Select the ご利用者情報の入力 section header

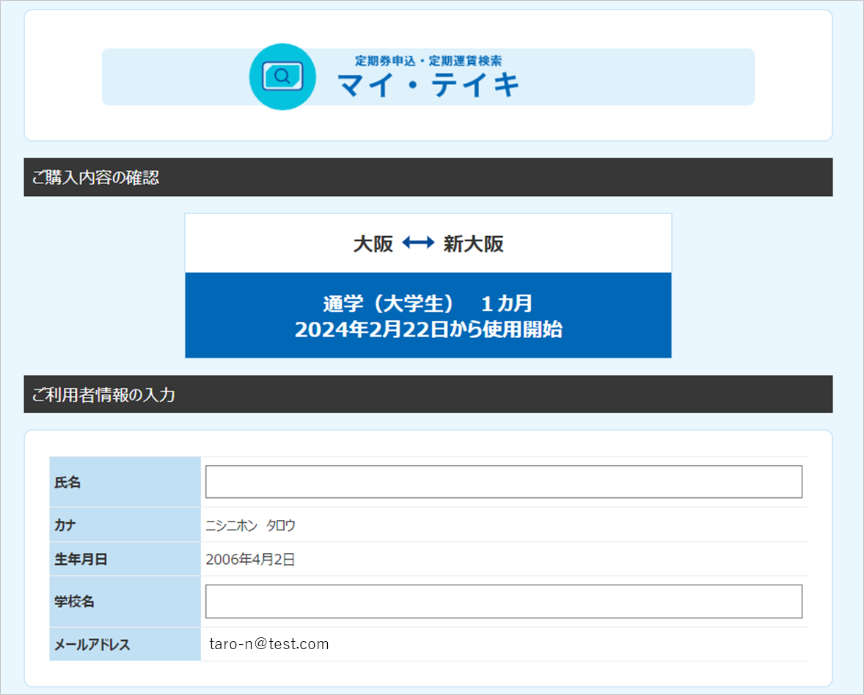[x=104, y=395]
